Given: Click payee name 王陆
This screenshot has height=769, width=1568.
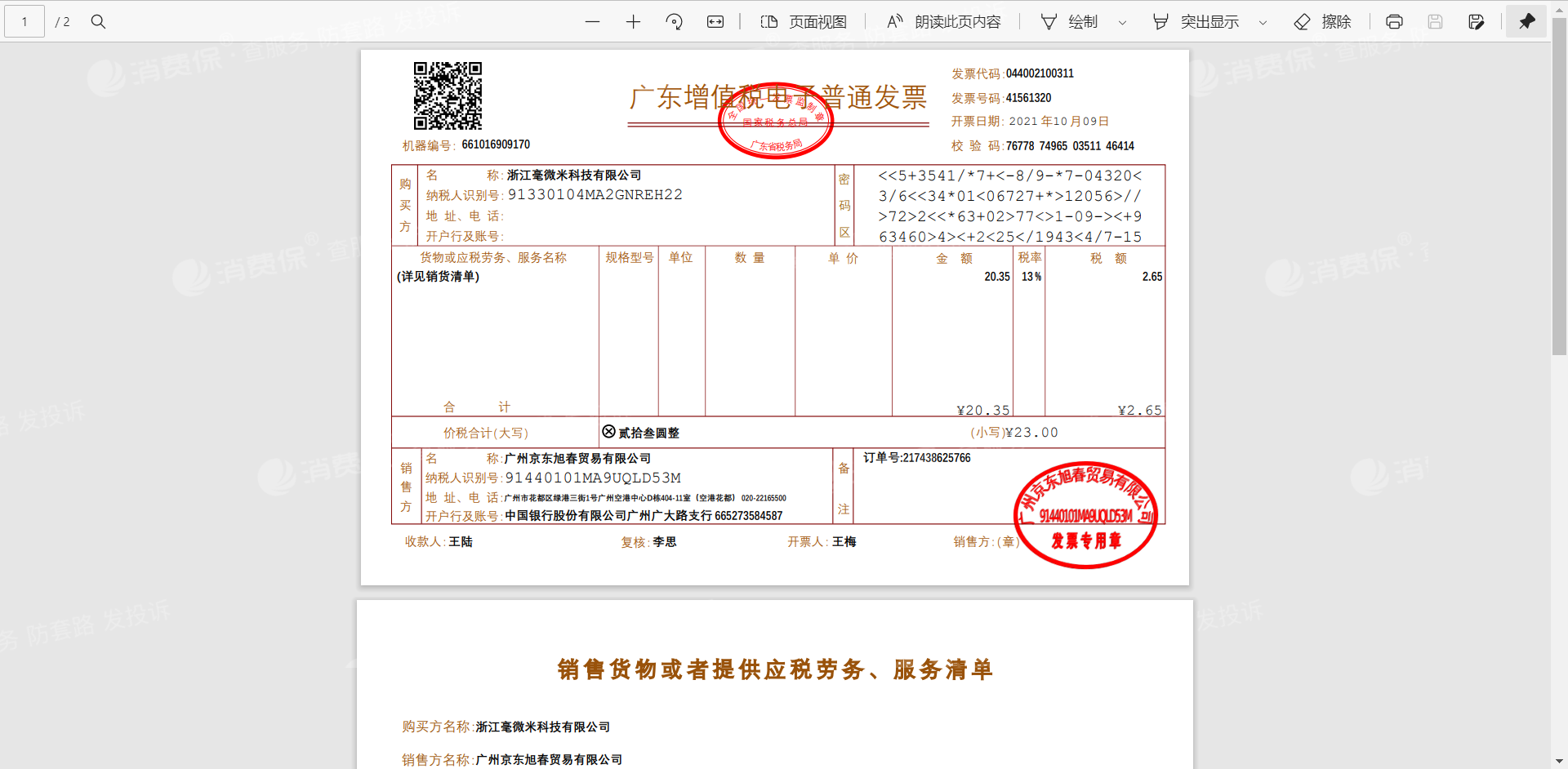Looking at the screenshot, I should pos(461,541).
